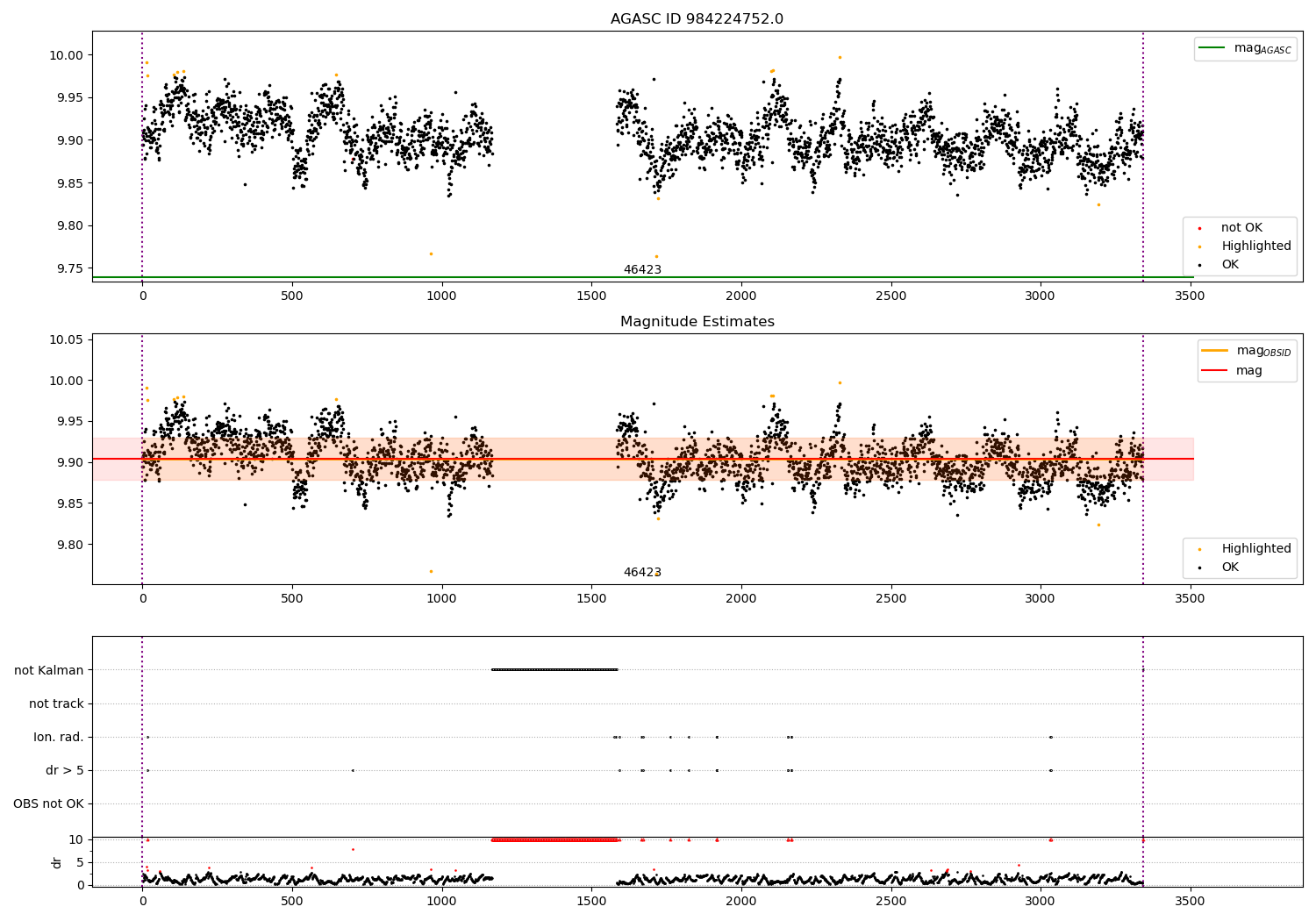The image size is (1316, 921).
Task: Click the "not track" axis label
Action: click(56, 703)
